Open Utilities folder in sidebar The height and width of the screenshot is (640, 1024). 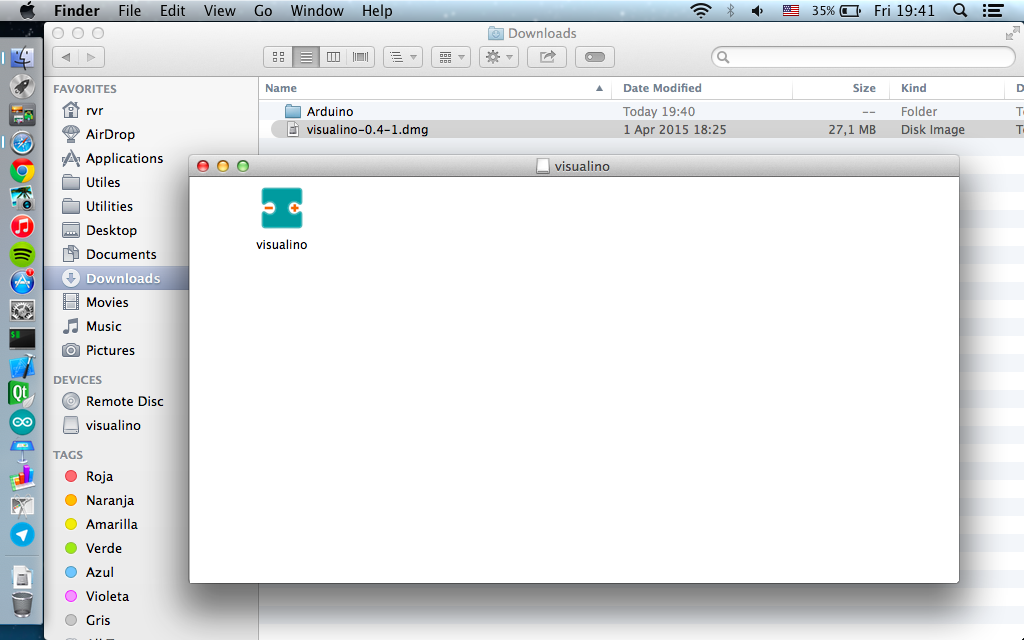click(109, 206)
